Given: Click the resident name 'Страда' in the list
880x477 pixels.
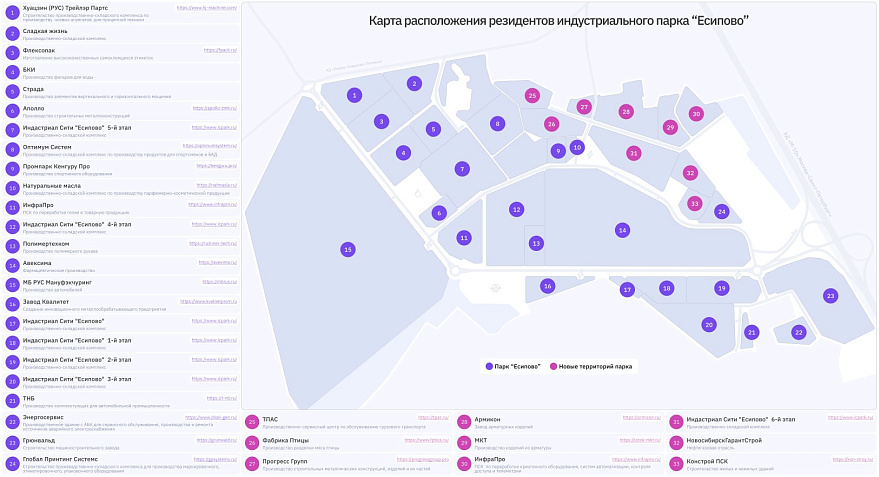Looking at the screenshot, I should [33, 89].
